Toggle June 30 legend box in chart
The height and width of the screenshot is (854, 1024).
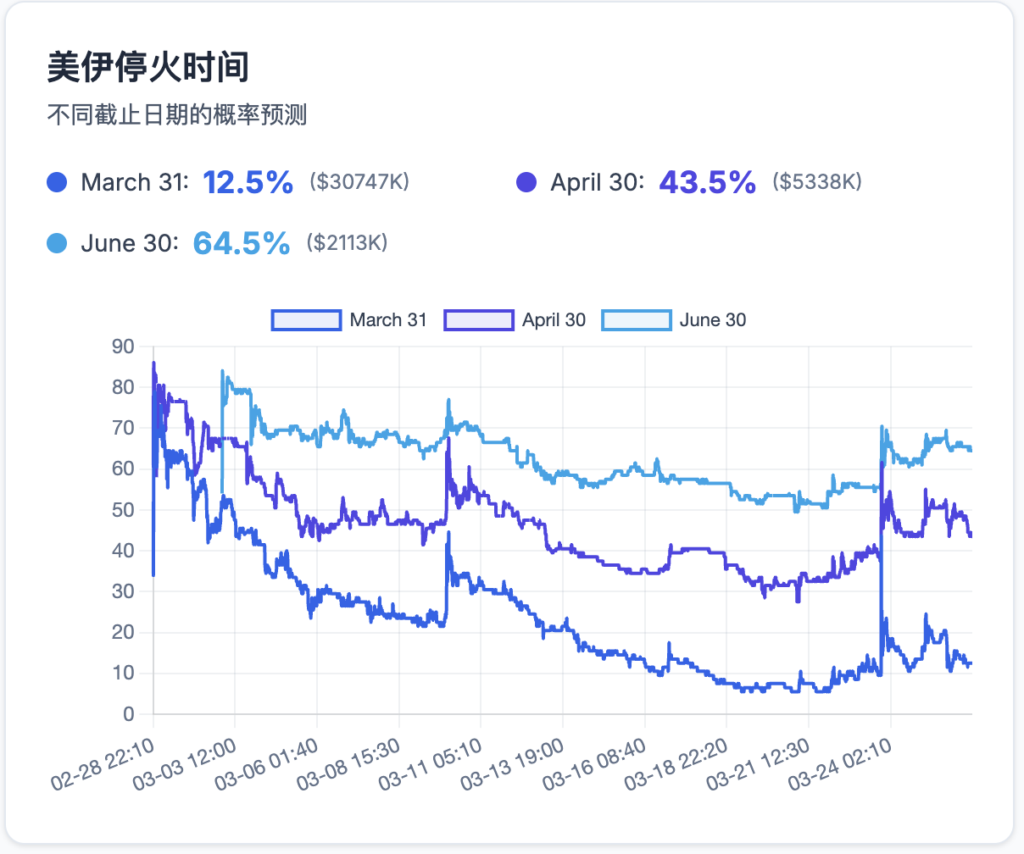click(x=636, y=320)
